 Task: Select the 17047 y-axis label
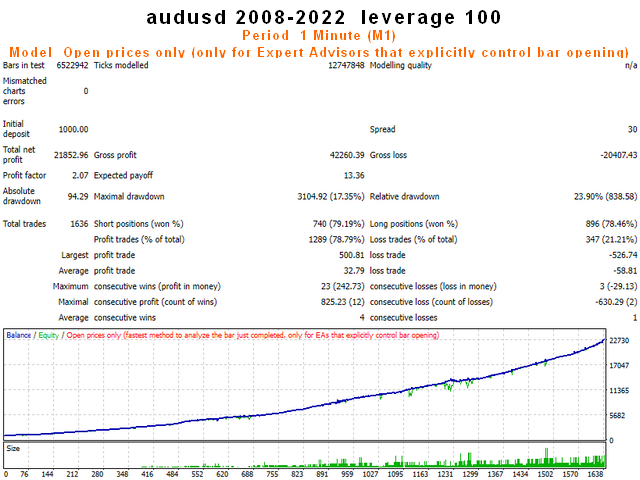click(x=619, y=366)
